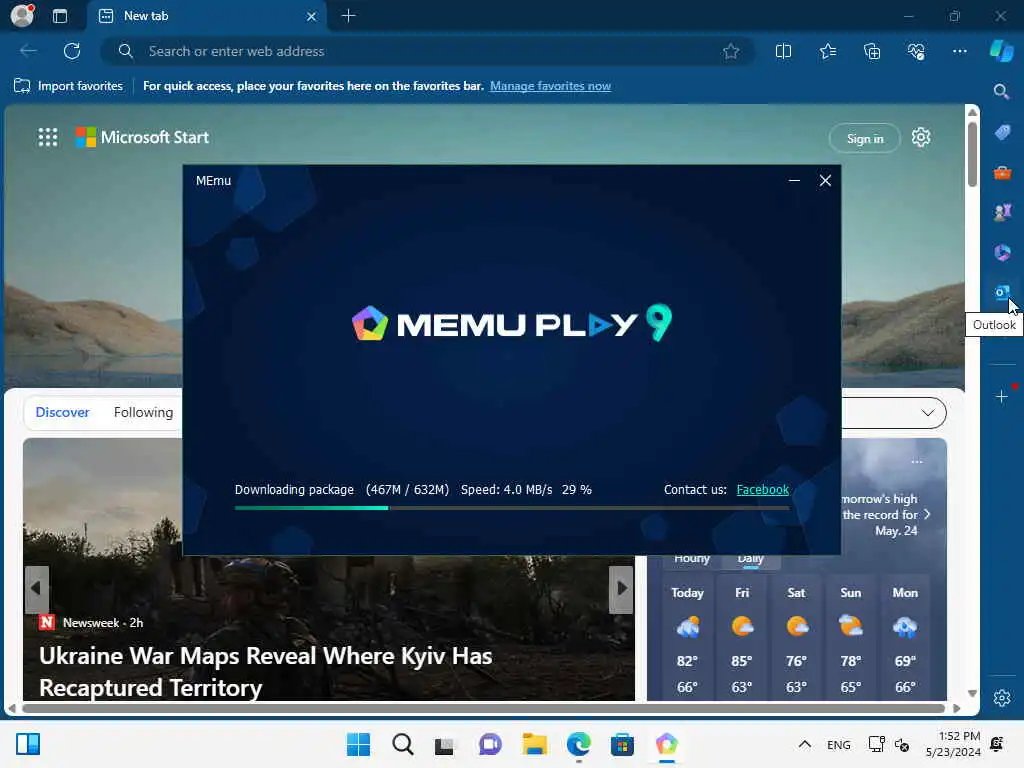1024x768 pixels.
Task: Open sidebar Shopping tag icon
Action: [1002, 133]
